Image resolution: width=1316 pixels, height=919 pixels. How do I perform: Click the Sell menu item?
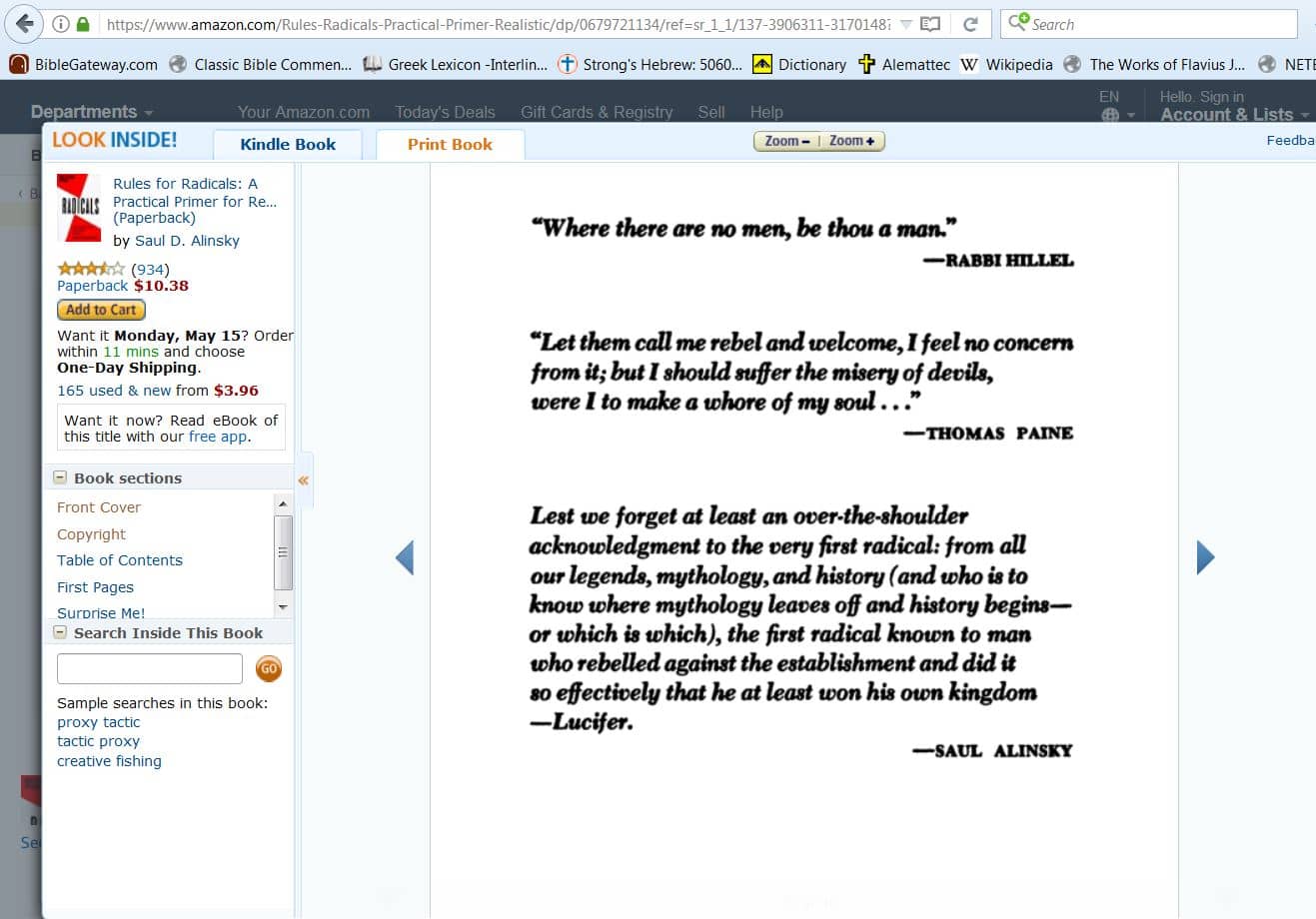(711, 112)
